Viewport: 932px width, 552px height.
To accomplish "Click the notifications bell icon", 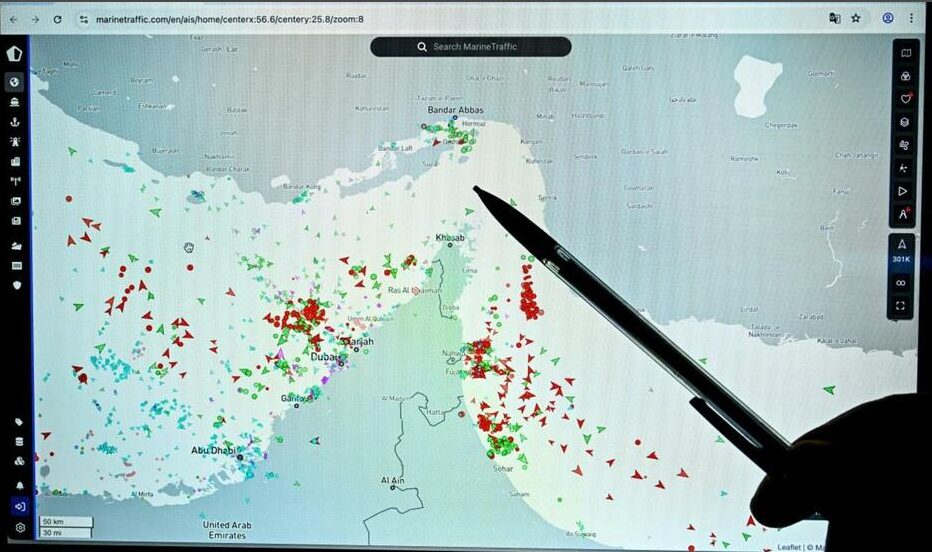I will pyautogui.click(x=18, y=486).
